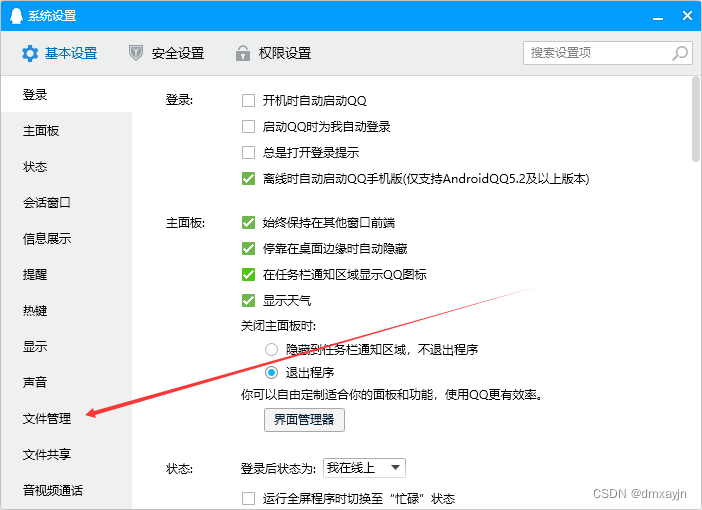The image size is (702, 510).
Task: Open 提醒 settings in sidebar
Action: (x=66, y=274)
